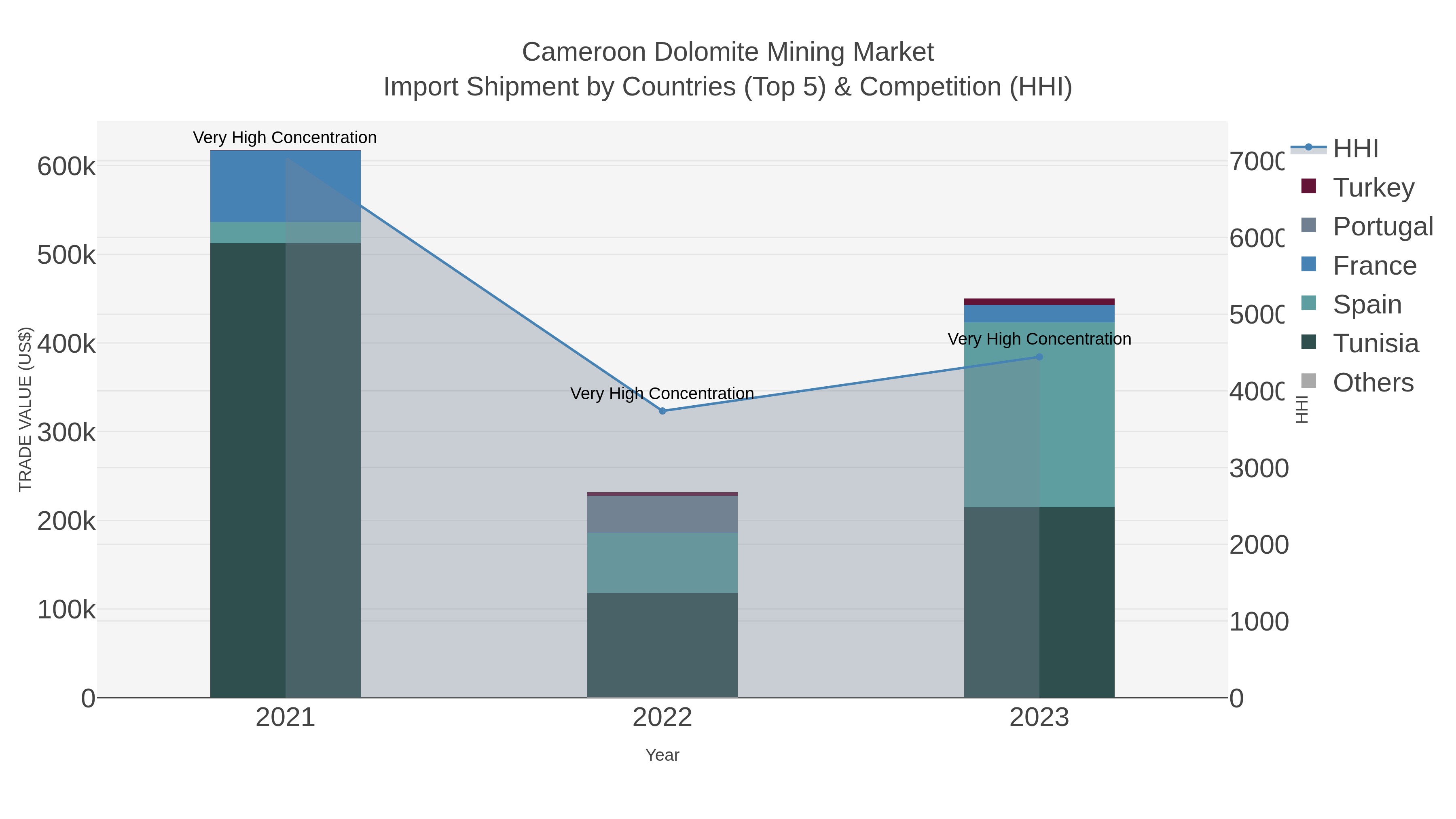Select the Tunisia segment of the 2021 bar

[x=286, y=470]
